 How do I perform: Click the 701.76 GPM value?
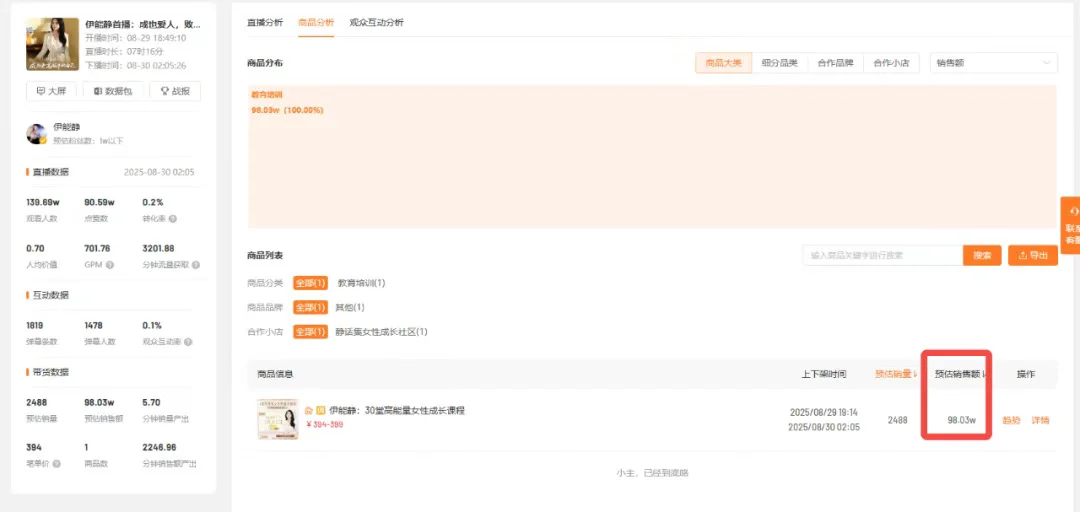[x=97, y=248]
